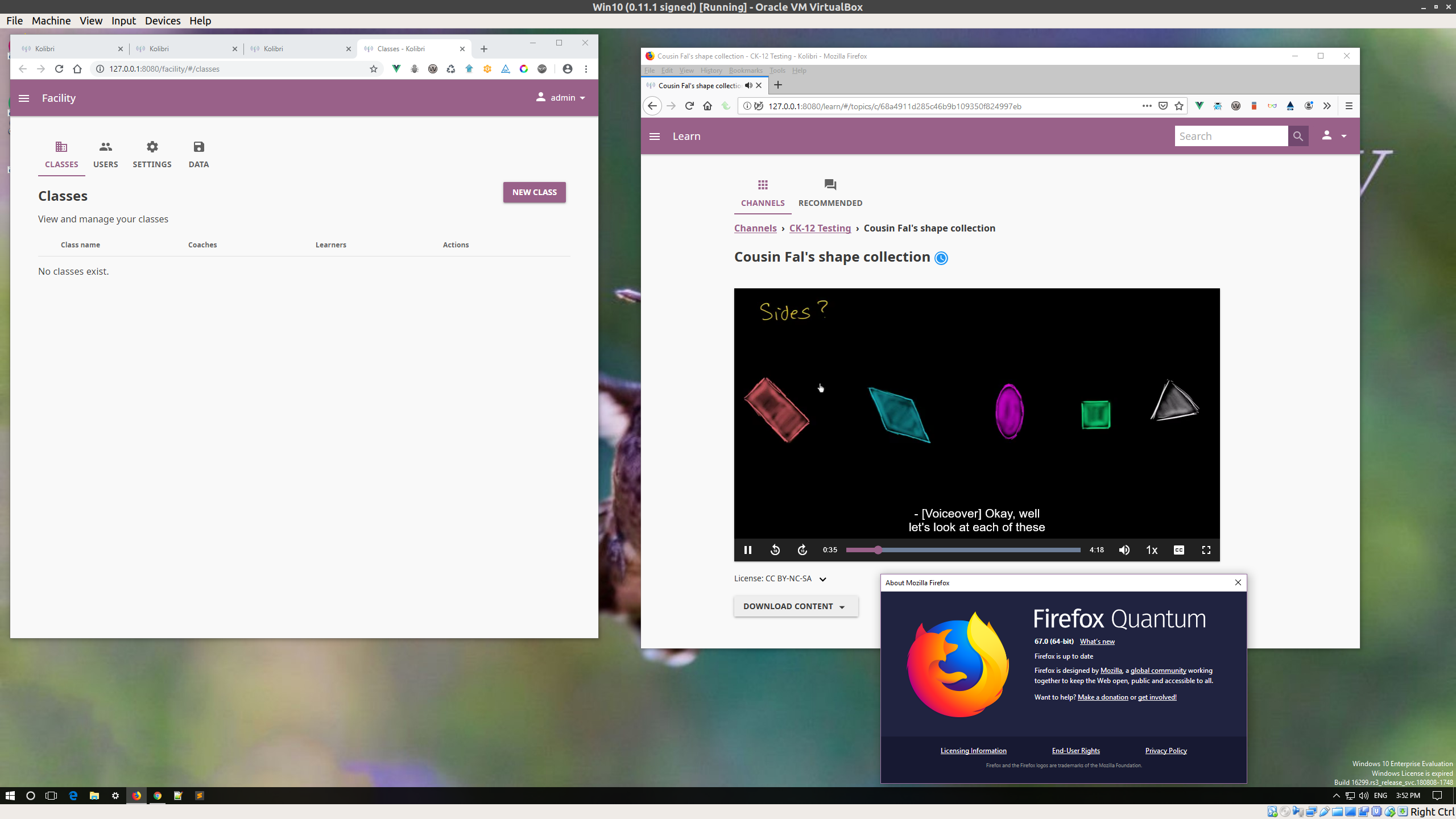Screen dimensions: 1456x819
Task: Open Windows Start menu
Action: click(x=10, y=796)
